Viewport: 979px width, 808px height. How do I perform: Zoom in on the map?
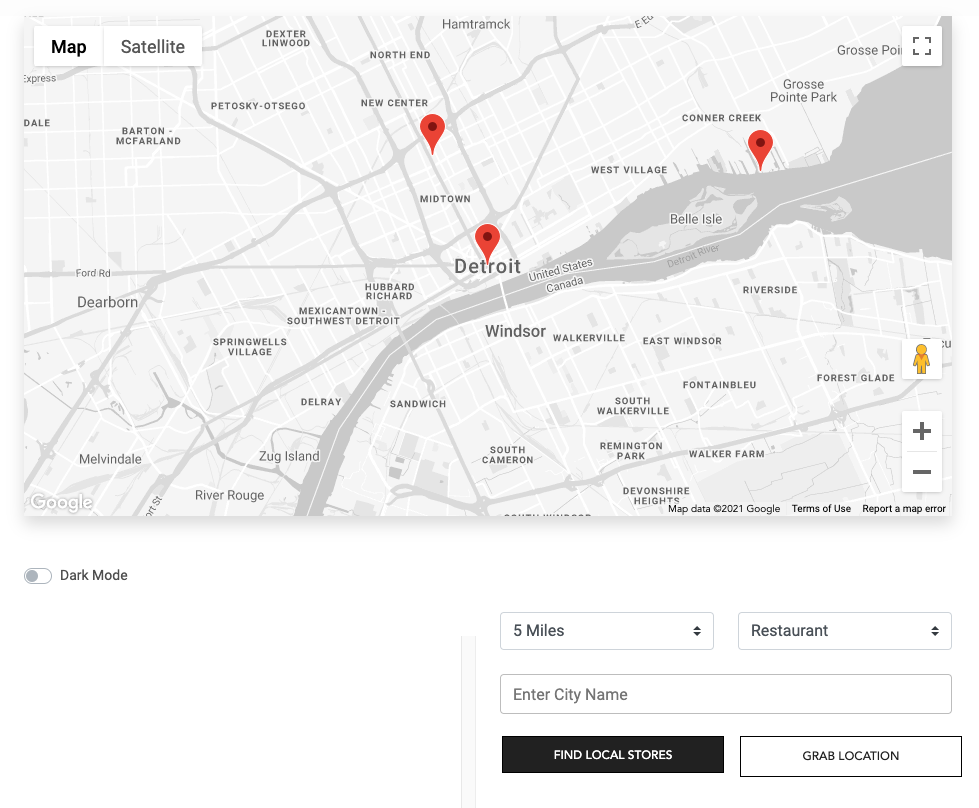pos(921,431)
